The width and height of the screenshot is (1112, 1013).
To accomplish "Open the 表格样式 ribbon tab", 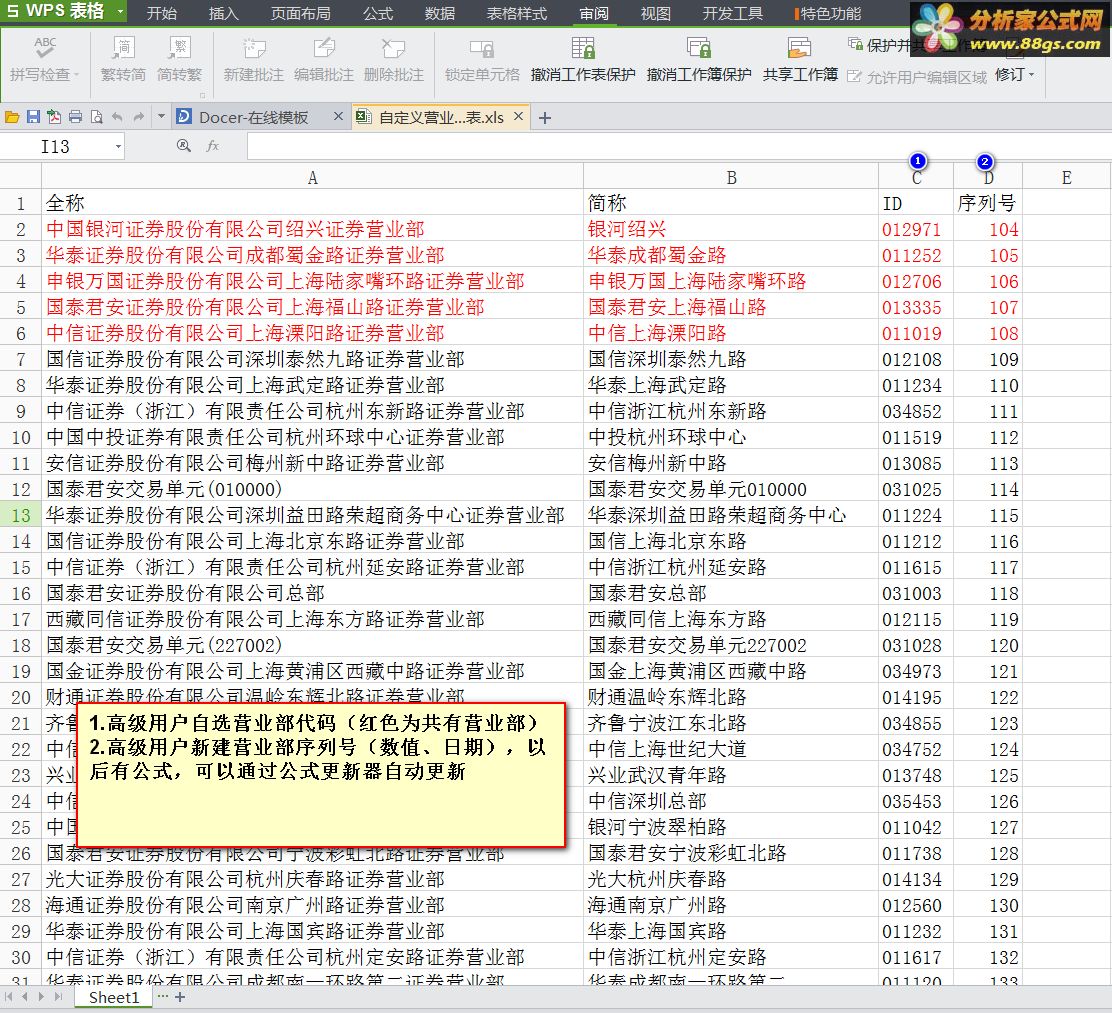I will (517, 13).
